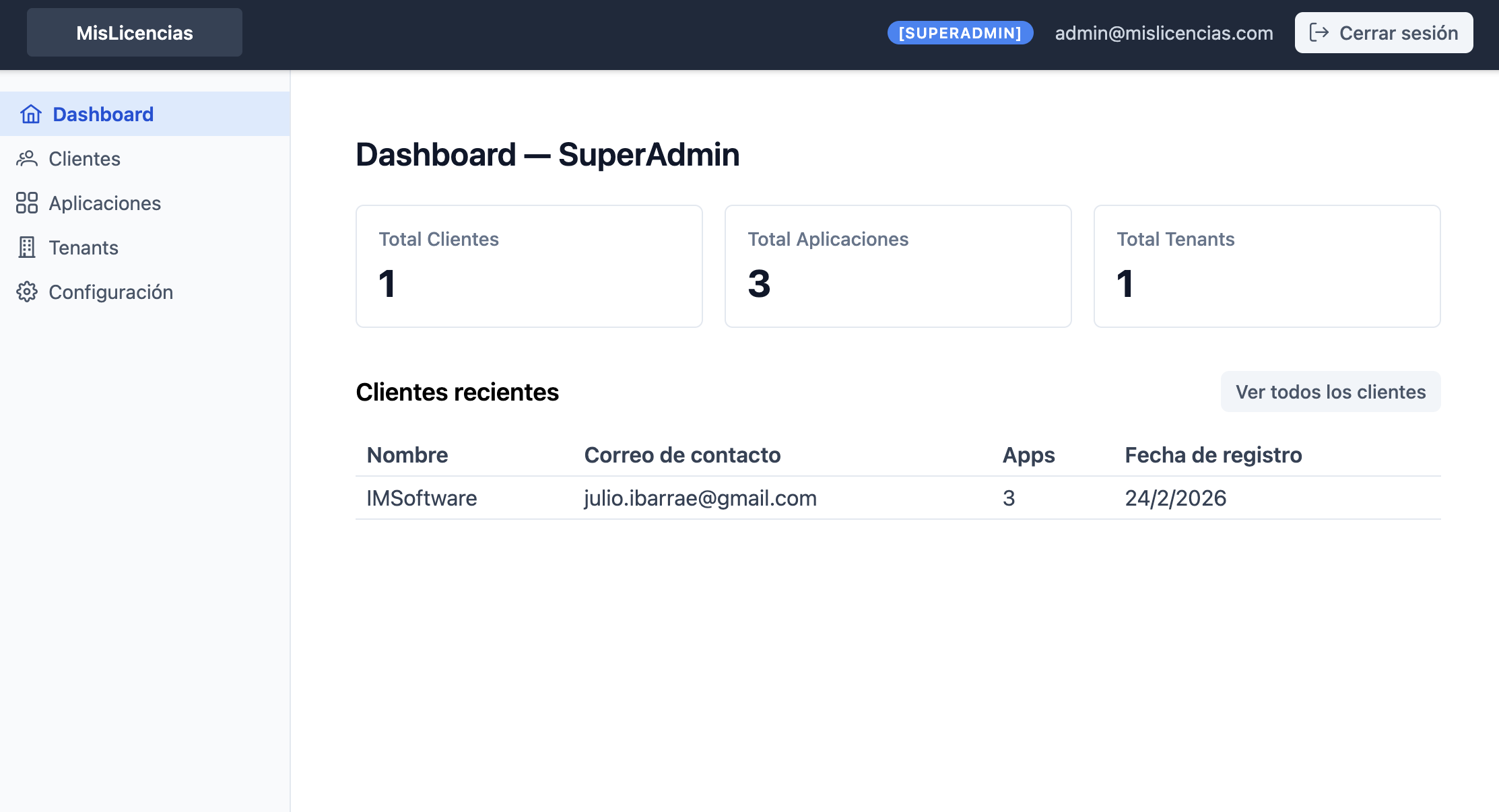Click the julio.ibarrae@gmail.com email
This screenshot has width=1499, height=812.
(700, 498)
